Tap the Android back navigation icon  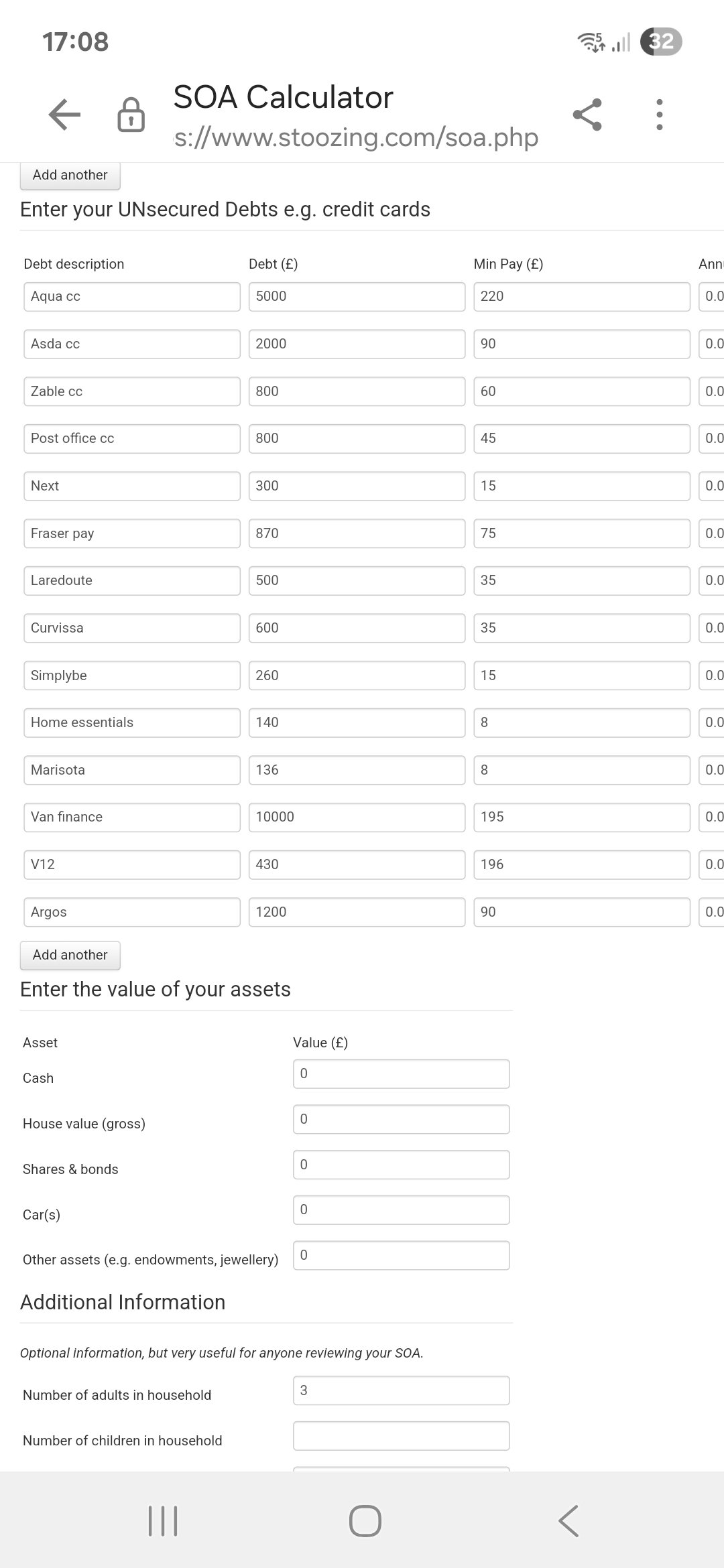[x=568, y=1520]
